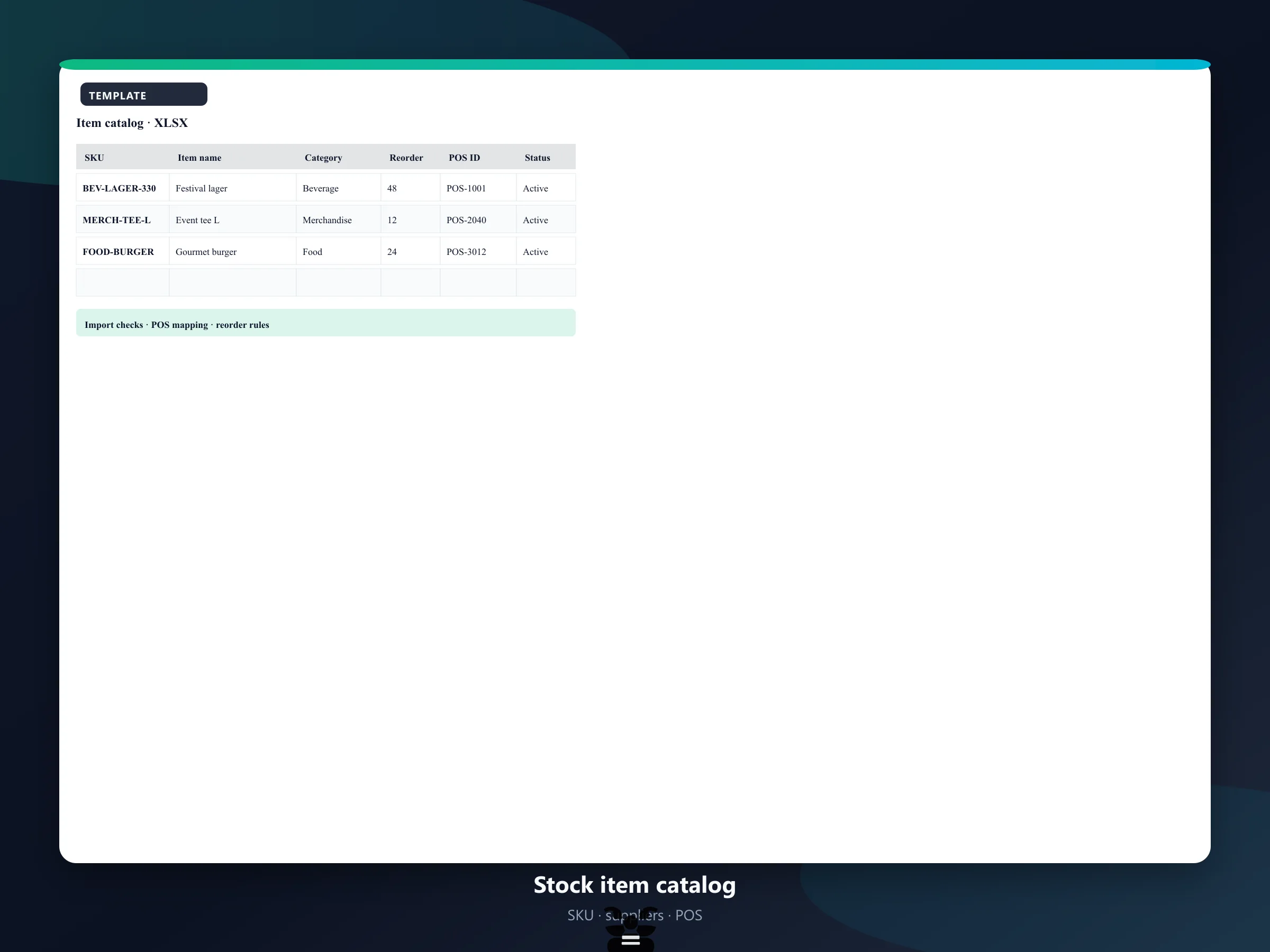Click the 'Import checks · POS mapping' note bar
1270x952 pixels.
coord(326,323)
